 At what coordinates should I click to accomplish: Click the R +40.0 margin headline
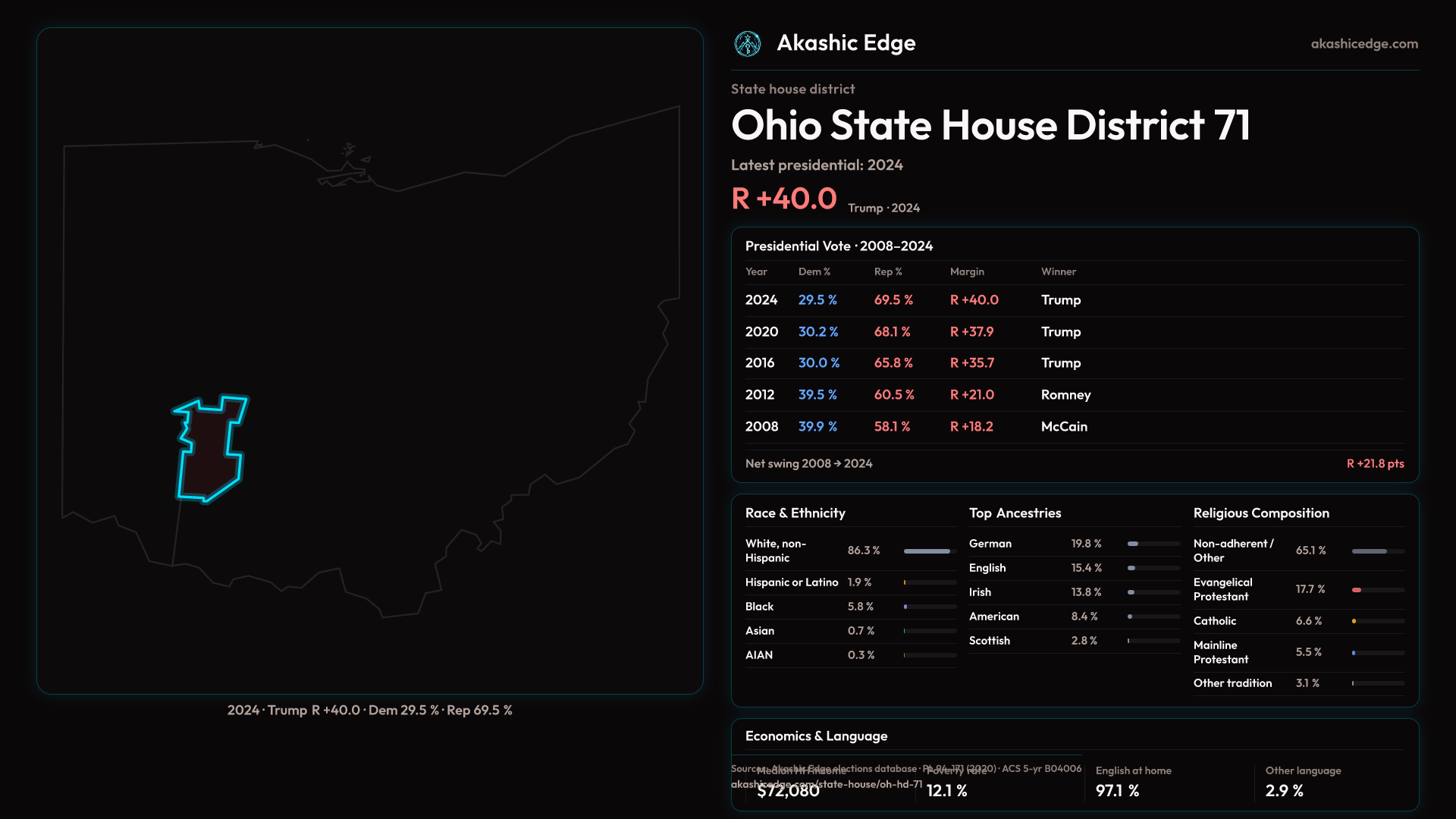tap(784, 199)
